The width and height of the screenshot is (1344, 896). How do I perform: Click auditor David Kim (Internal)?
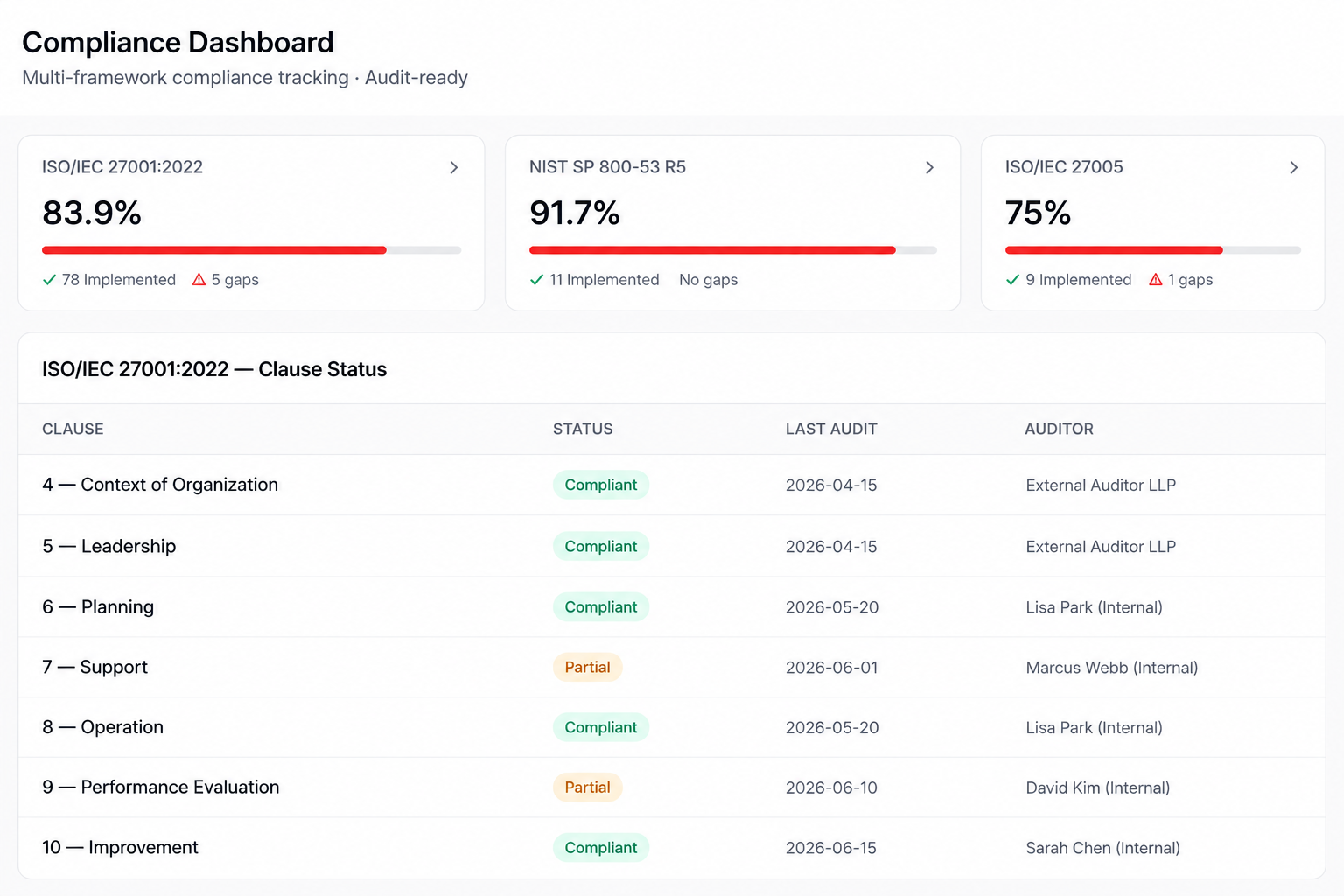[1098, 787]
